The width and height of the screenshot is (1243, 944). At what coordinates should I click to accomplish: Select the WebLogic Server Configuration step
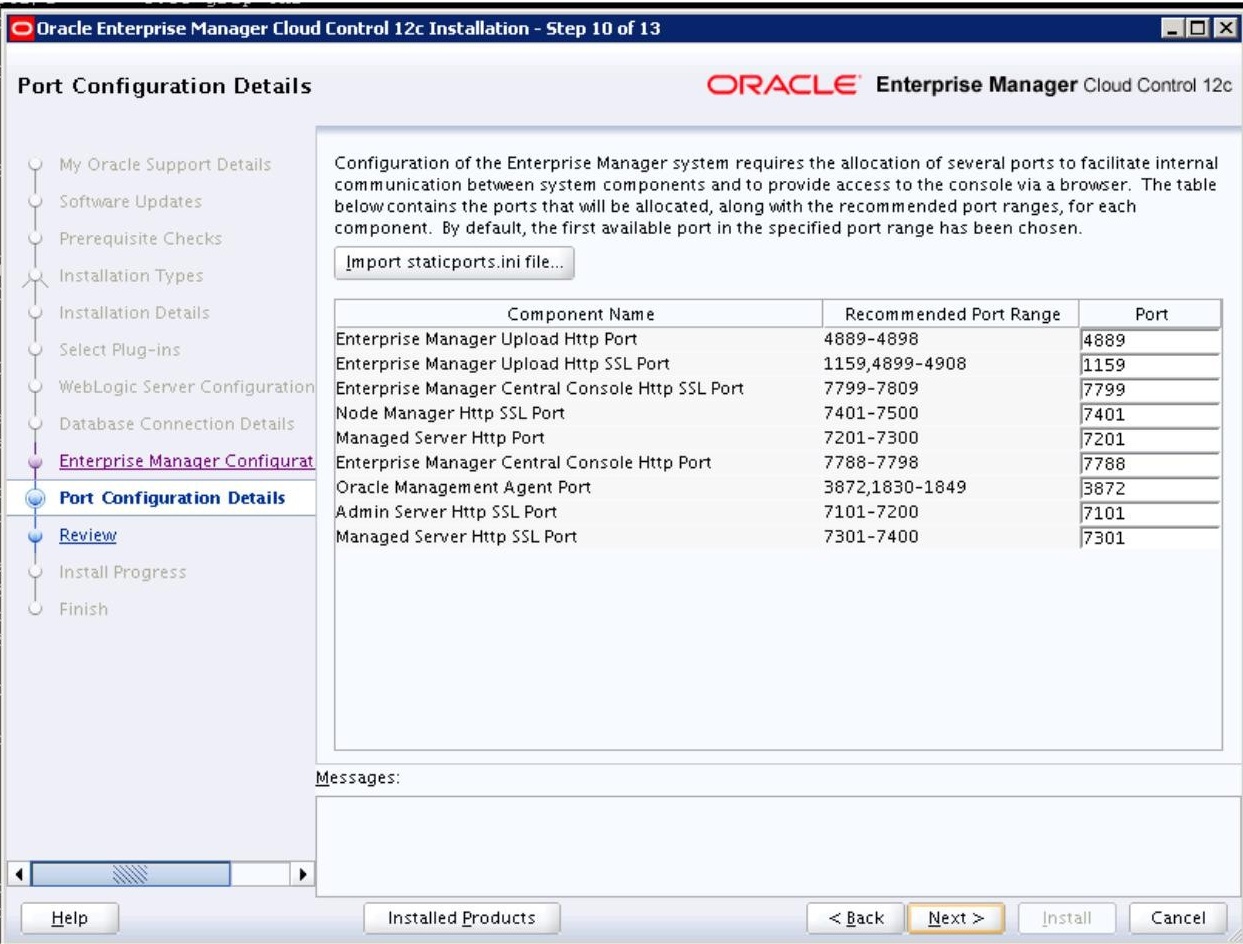(x=186, y=387)
